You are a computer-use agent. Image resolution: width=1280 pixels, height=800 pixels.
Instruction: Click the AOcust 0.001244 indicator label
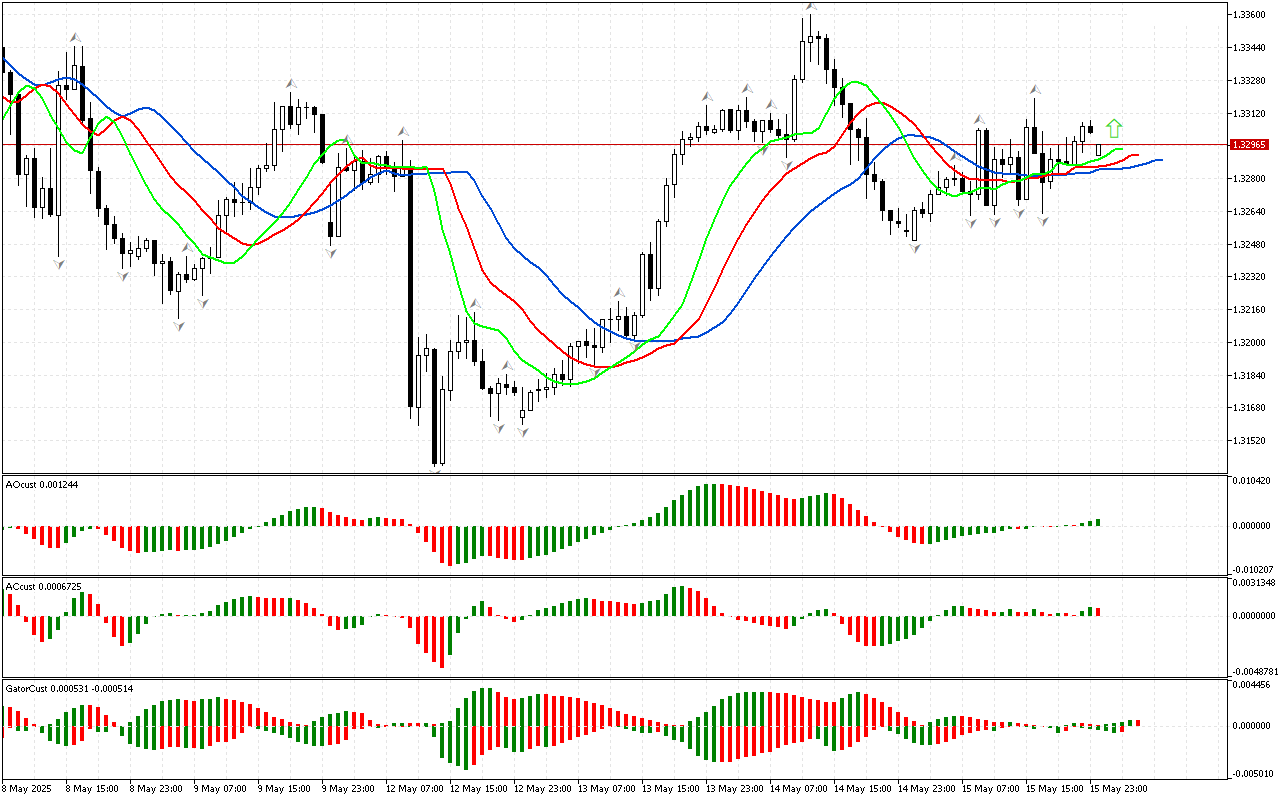[42, 484]
